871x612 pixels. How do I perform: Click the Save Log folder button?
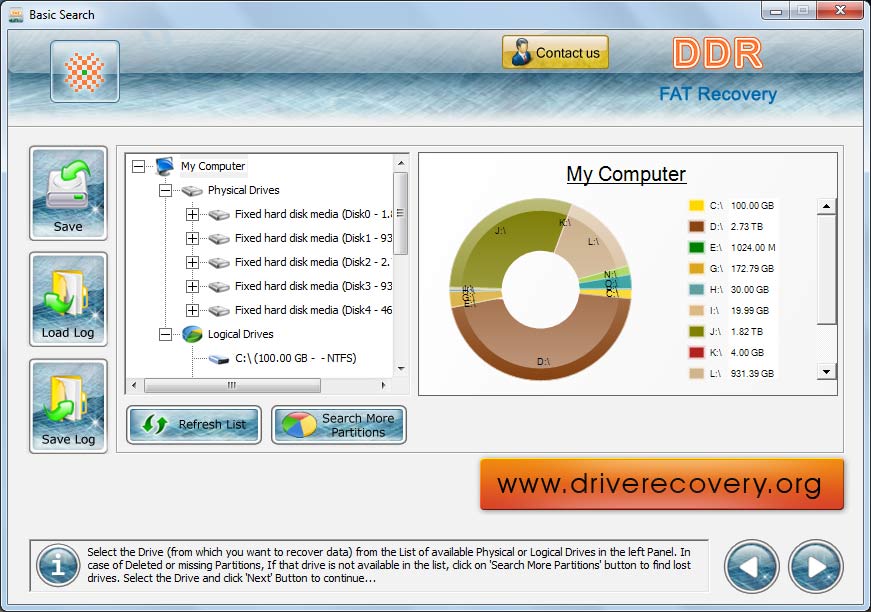click(68, 406)
